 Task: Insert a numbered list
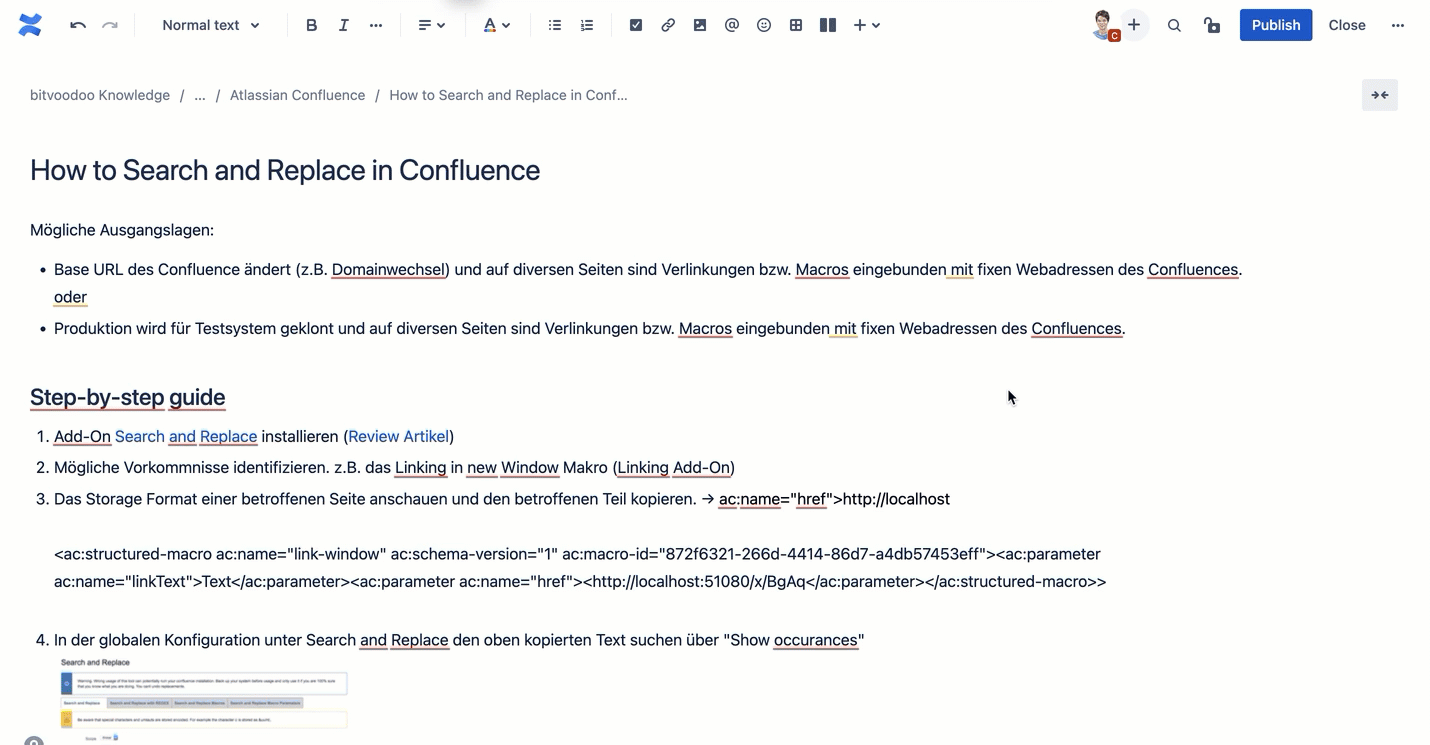[x=587, y=25]
